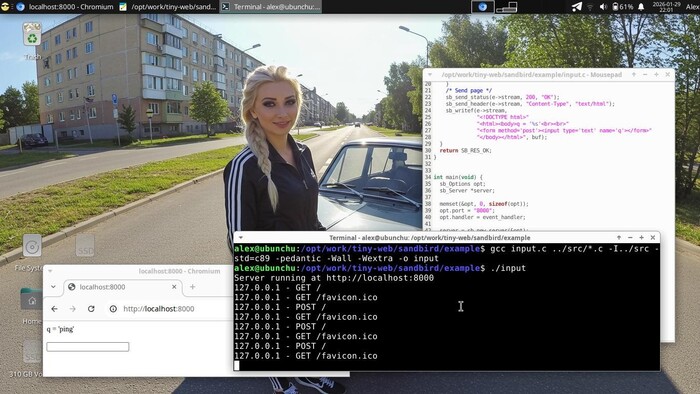Show notifications via bell icon
Image resolution: width=700 pixels, height=394 pixels.
pos(641,7)
